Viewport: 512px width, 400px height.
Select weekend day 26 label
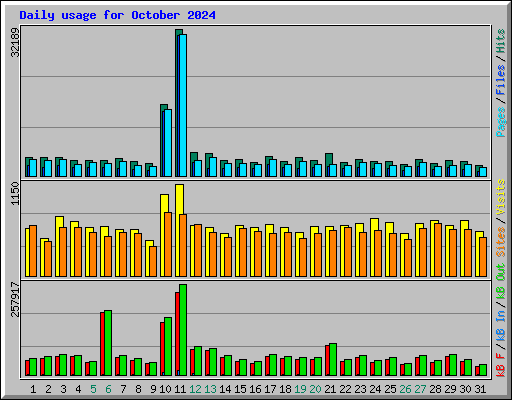(x=405, y=389)
